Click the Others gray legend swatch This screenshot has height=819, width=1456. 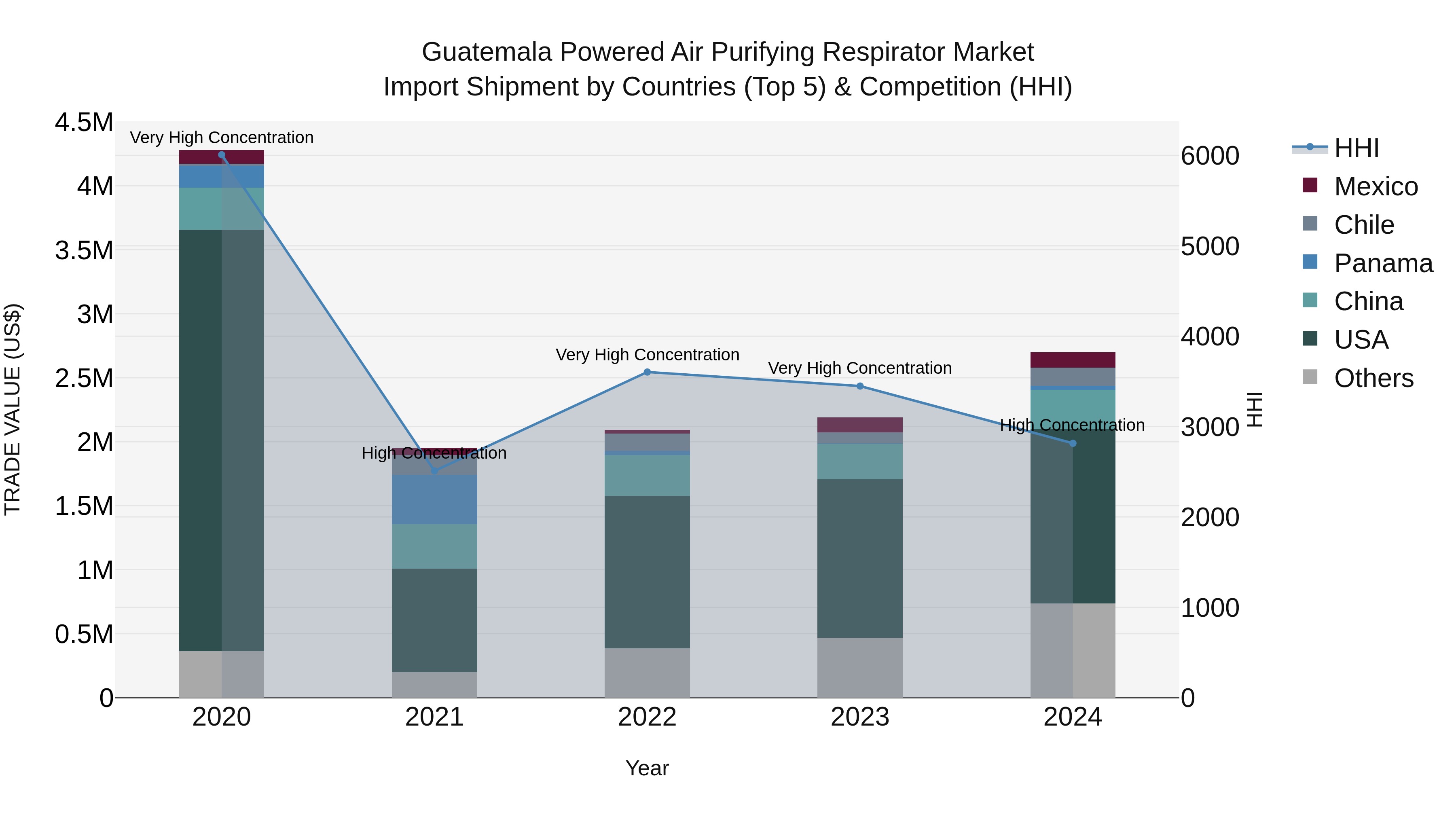pos(1310,377)
